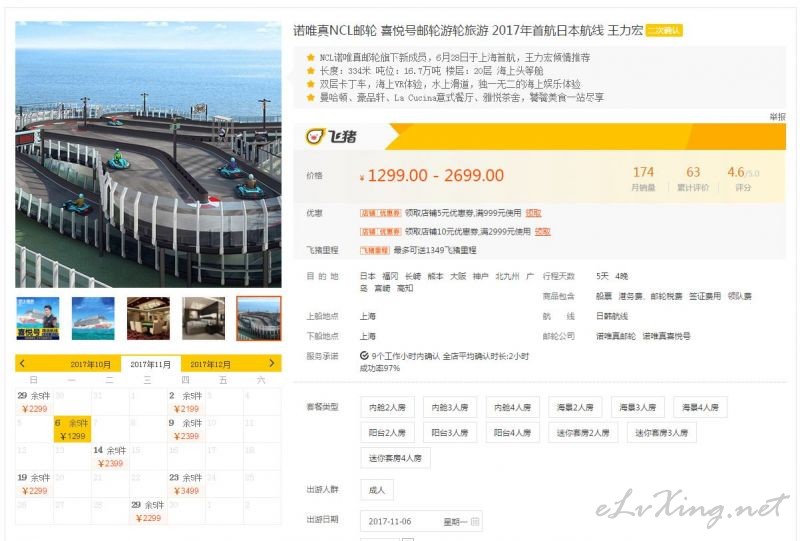Click the 4.6 rating score
The width and height of the screenshot is (800, 541).
pos(736,172)
